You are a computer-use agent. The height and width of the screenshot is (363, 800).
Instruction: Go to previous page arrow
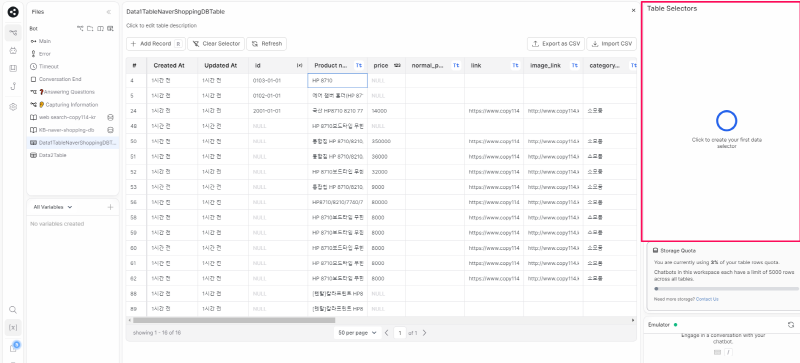387,333
